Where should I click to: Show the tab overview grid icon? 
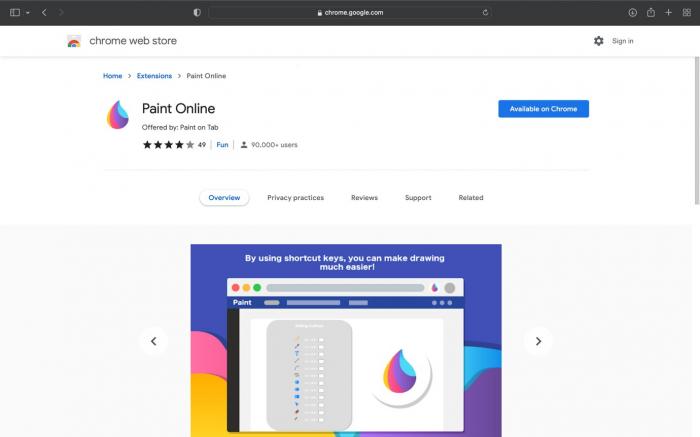coord(687,12)
